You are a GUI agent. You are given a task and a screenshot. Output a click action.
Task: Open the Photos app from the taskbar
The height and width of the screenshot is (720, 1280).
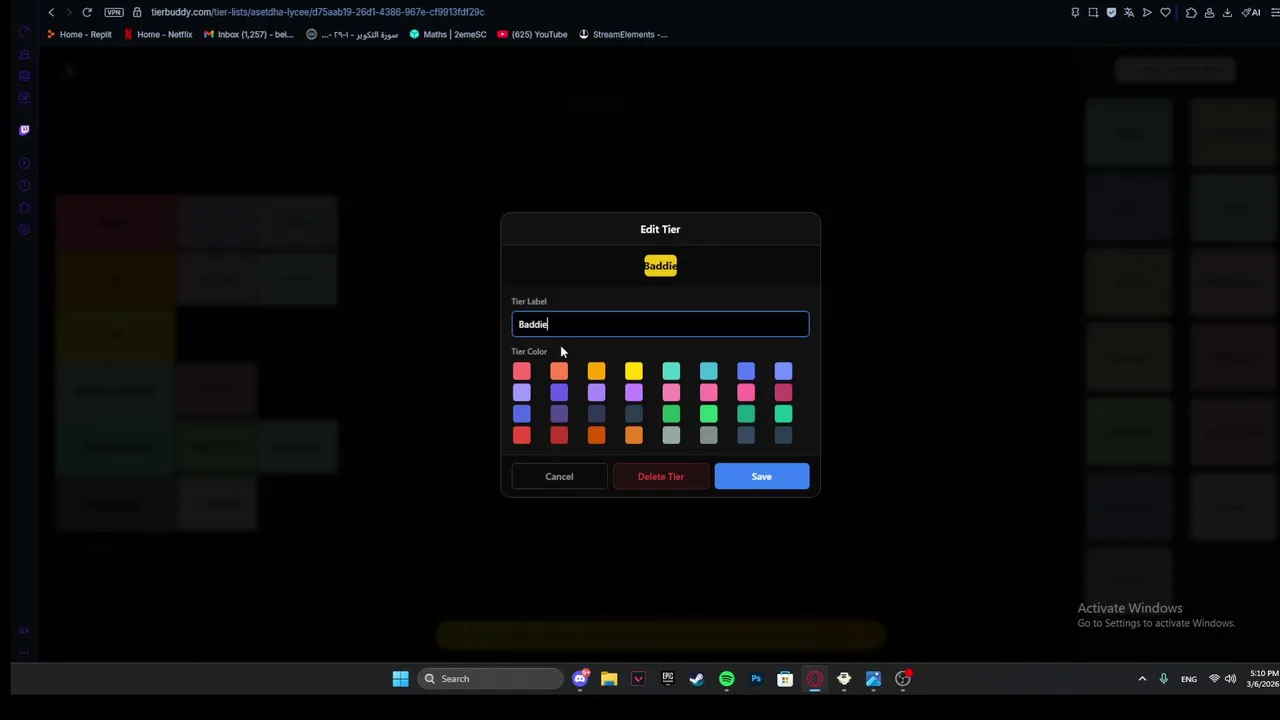click(x=873, y=679)
